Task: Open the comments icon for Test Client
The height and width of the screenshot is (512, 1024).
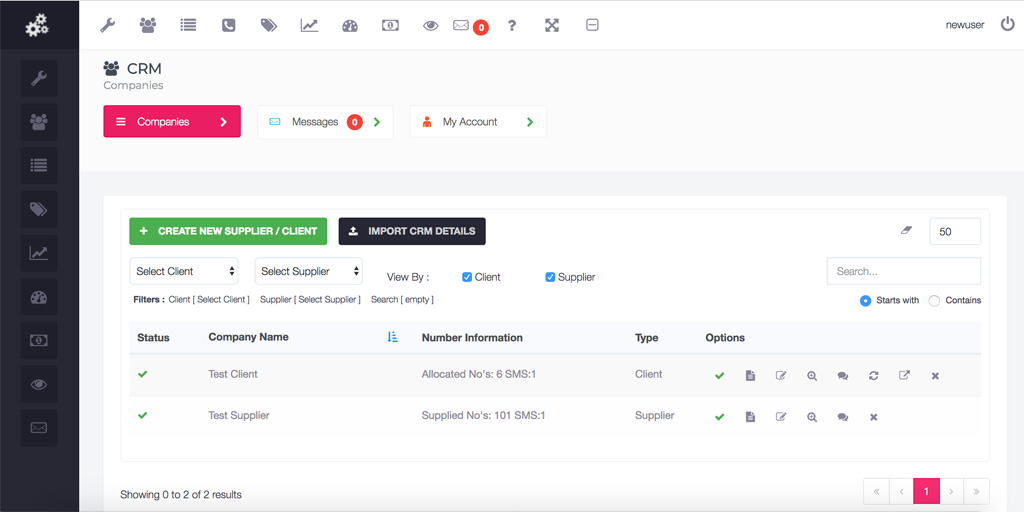Action: [843, 376]
